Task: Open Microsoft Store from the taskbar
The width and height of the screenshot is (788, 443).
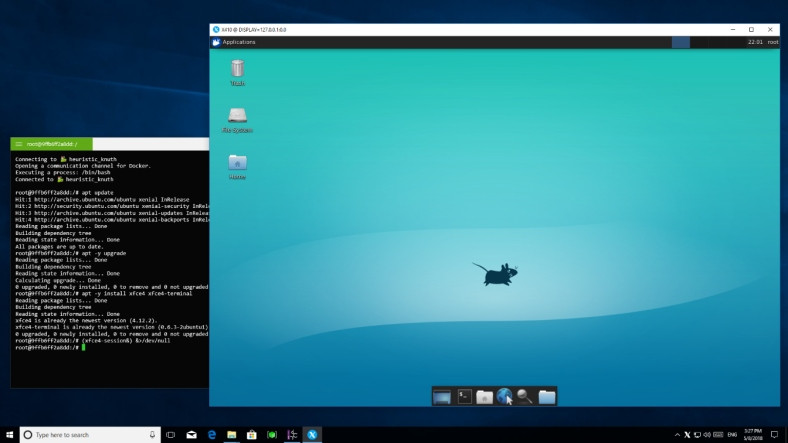Action: pyautogui.click(x=252, y=434)
